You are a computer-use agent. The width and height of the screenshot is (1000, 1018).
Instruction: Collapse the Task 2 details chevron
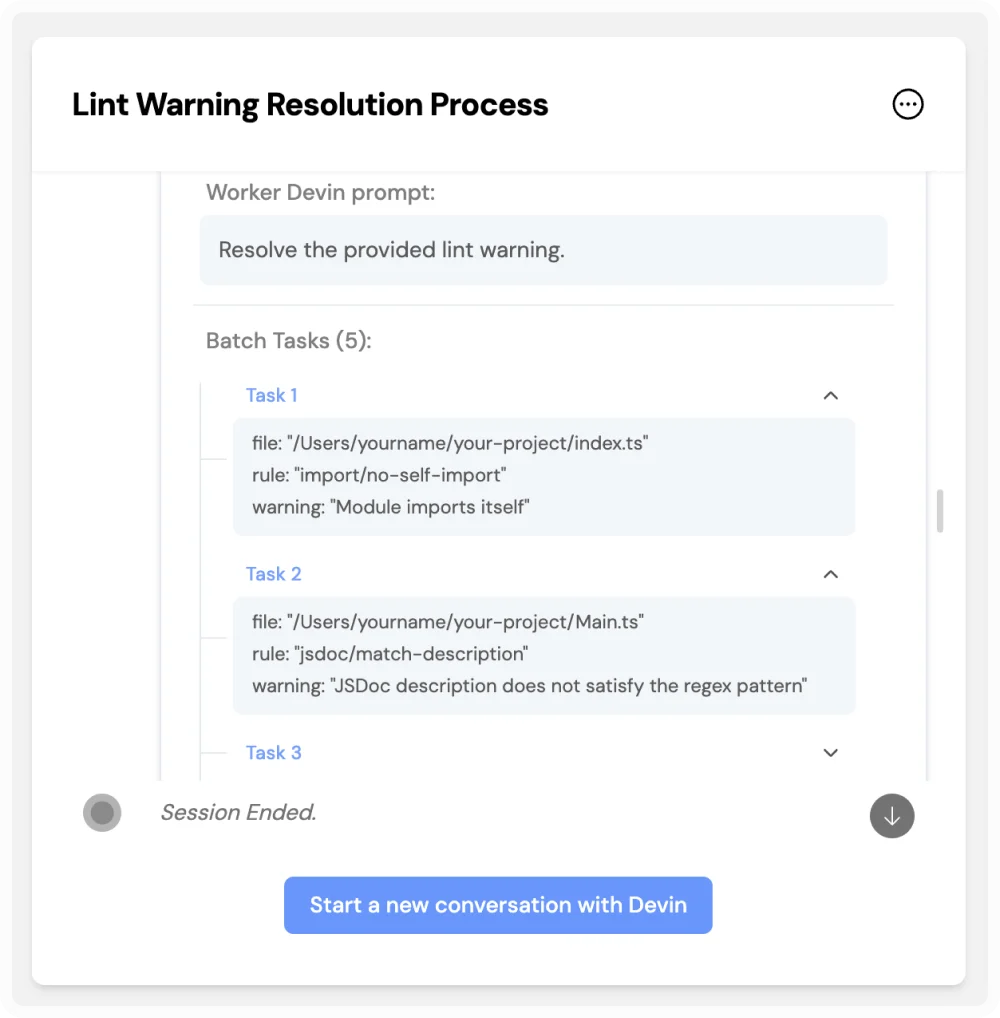[830, 574]
